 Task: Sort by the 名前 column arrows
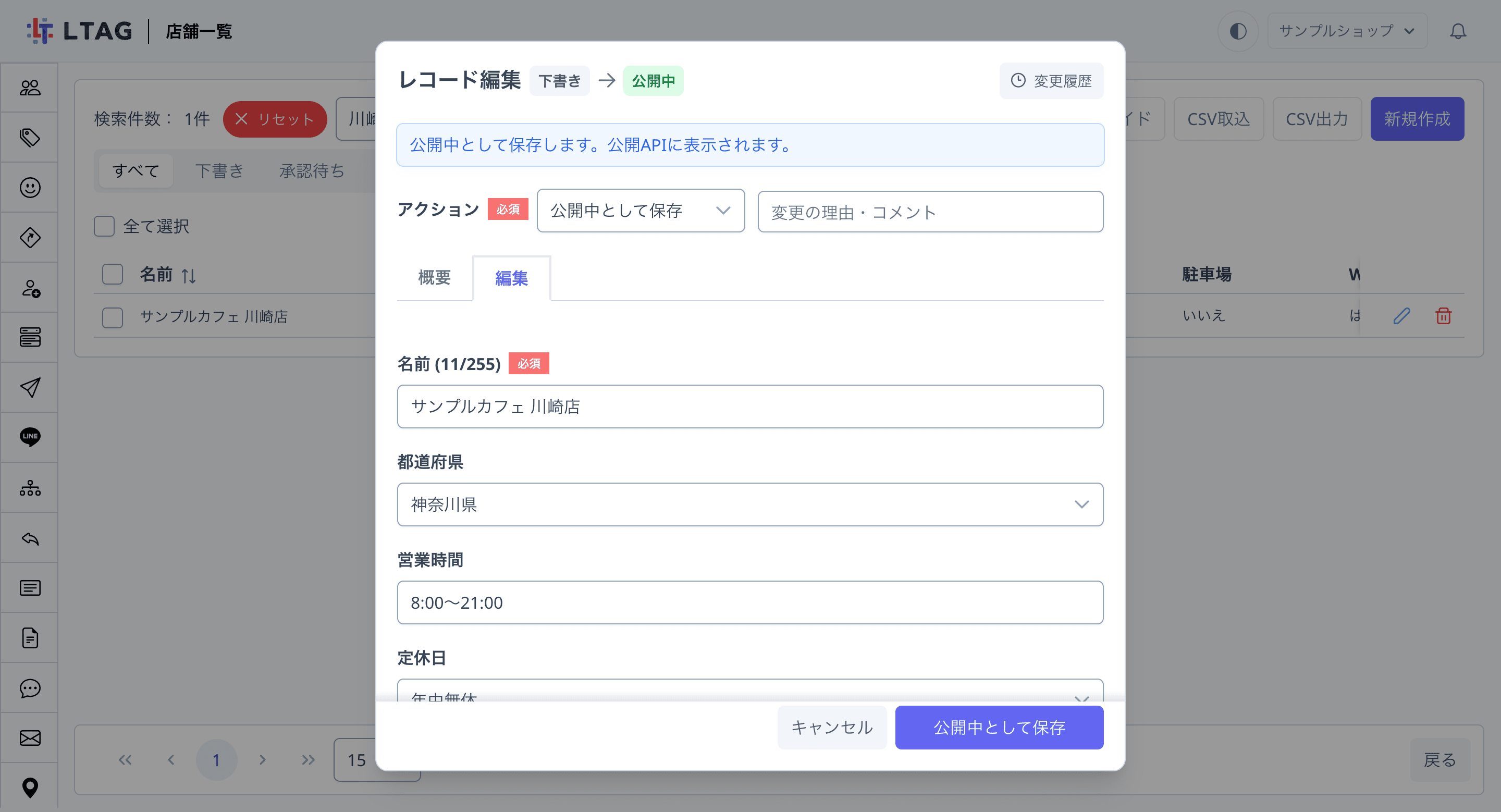188,275
